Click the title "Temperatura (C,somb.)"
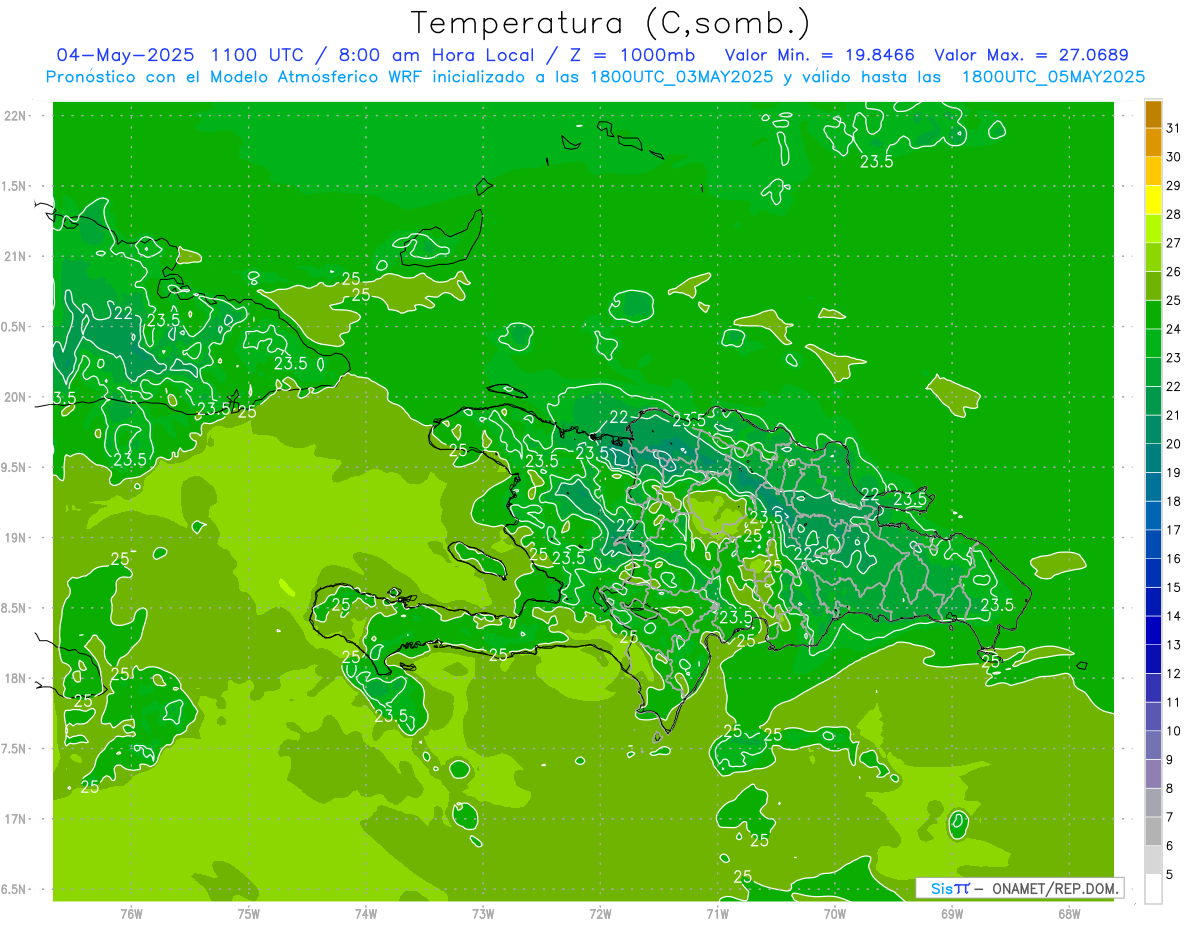 pyautogui.click(x=611, y=23)
